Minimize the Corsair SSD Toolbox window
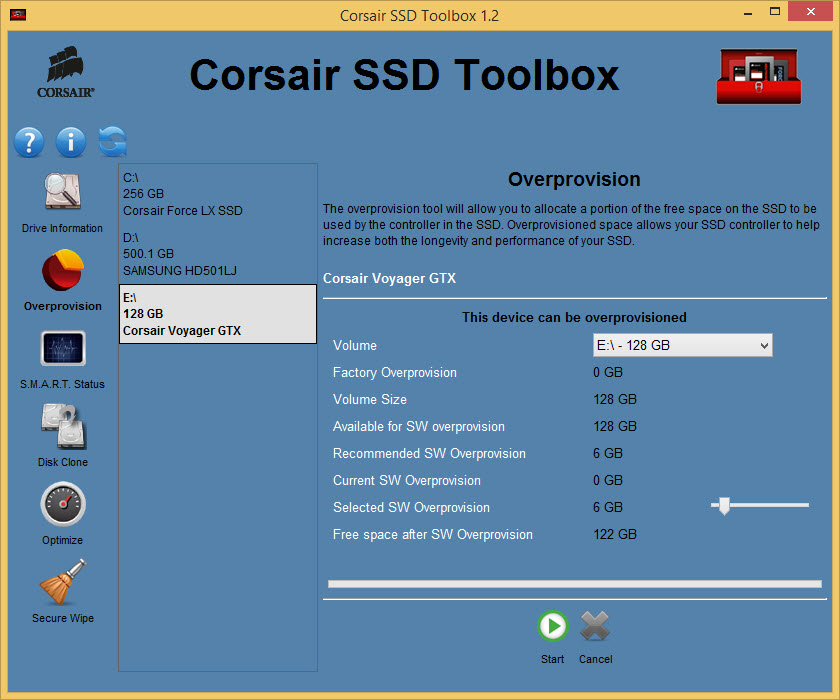The width and height of the screenshot is (840, 700). coord(748,13)
